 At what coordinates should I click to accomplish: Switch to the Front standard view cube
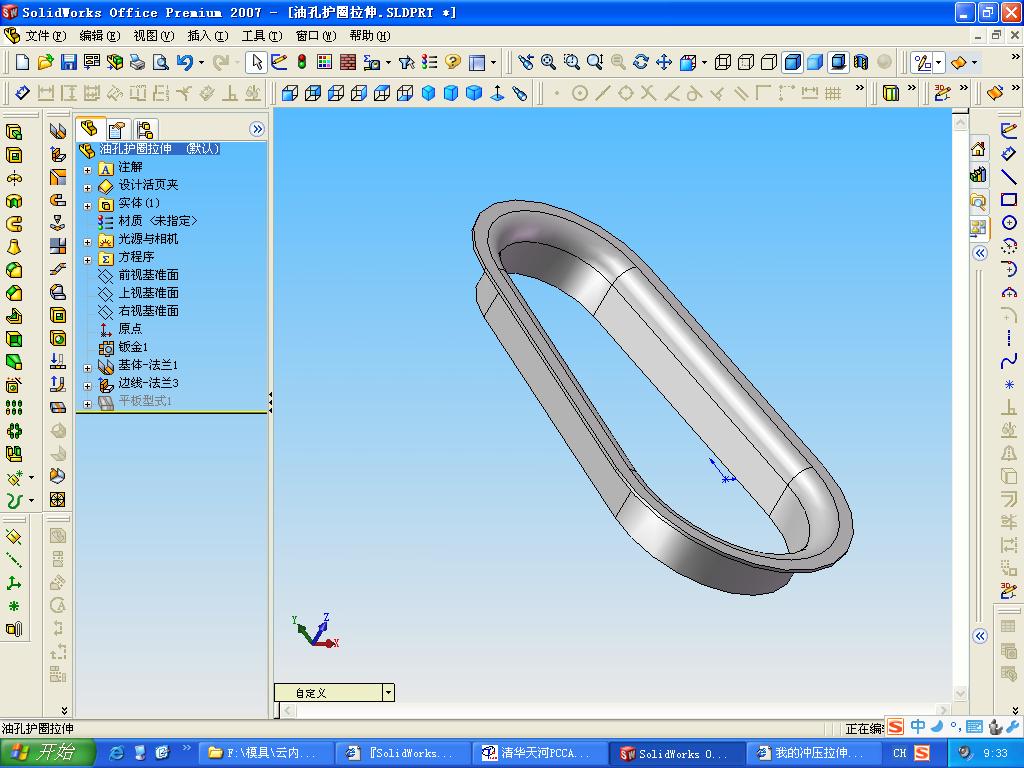289,93
